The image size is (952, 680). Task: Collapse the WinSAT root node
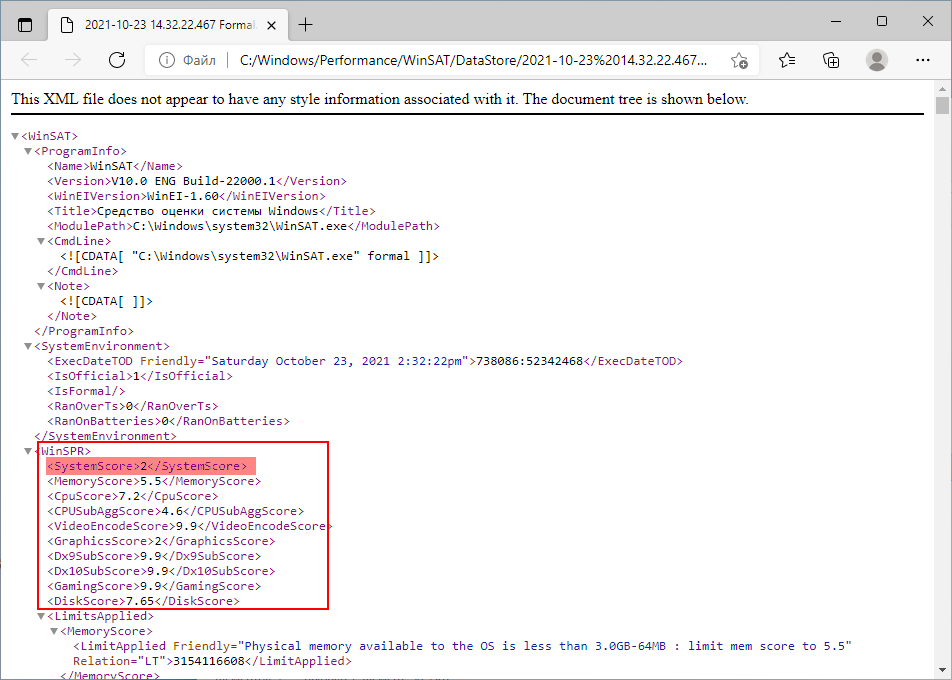(14, 135)
